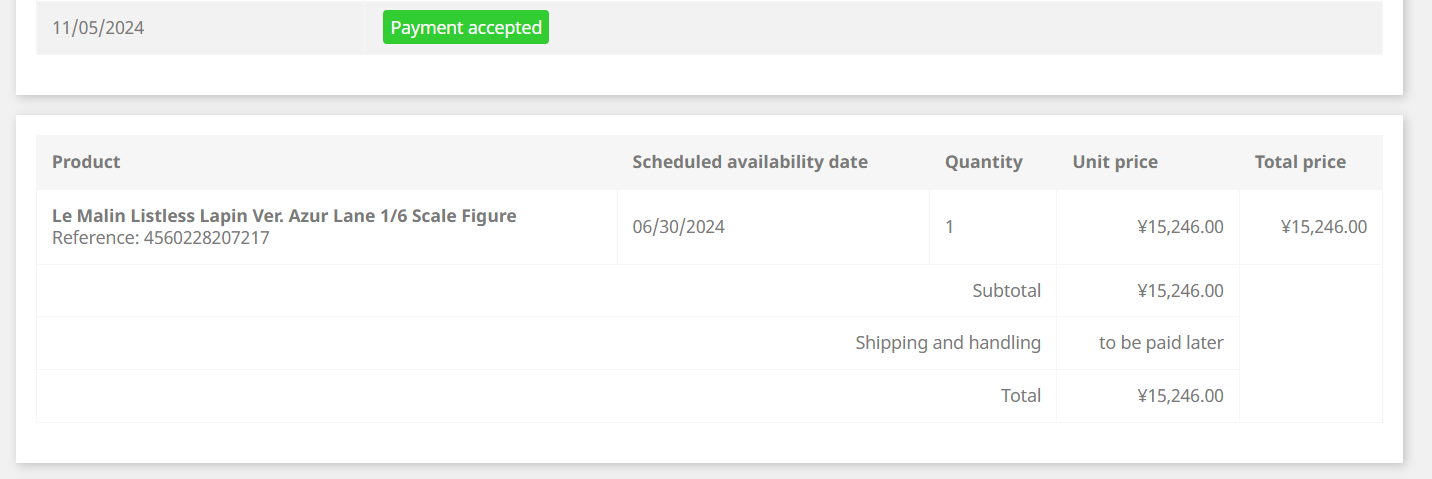Click the Subtotal label
The height and width of the screenshot is (479, 1432).
[1007, 291]
